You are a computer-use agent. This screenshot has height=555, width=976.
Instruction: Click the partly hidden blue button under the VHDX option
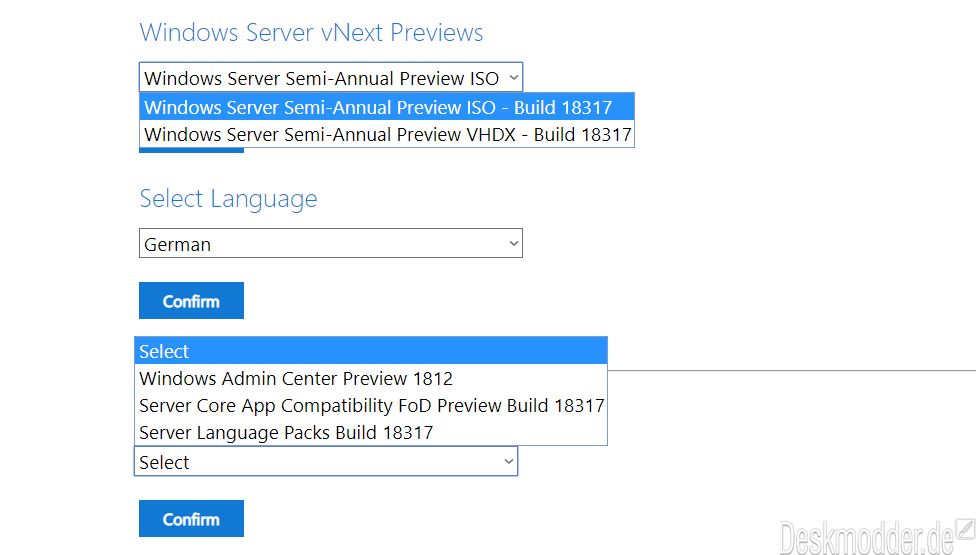coord(191,150)
